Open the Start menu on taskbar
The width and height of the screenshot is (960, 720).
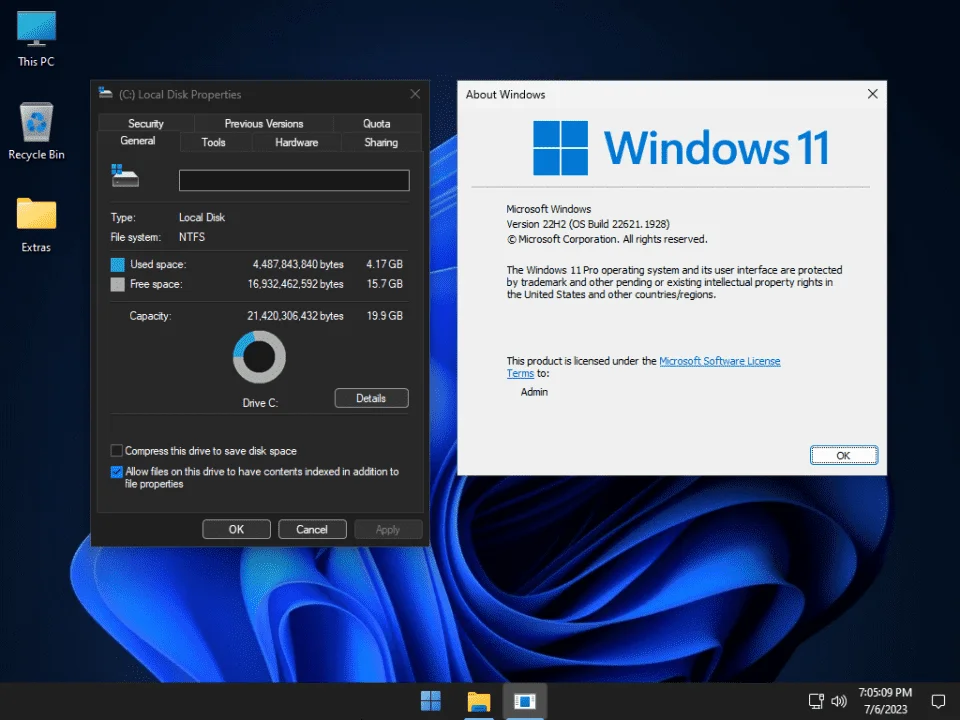tap(430, 701)
